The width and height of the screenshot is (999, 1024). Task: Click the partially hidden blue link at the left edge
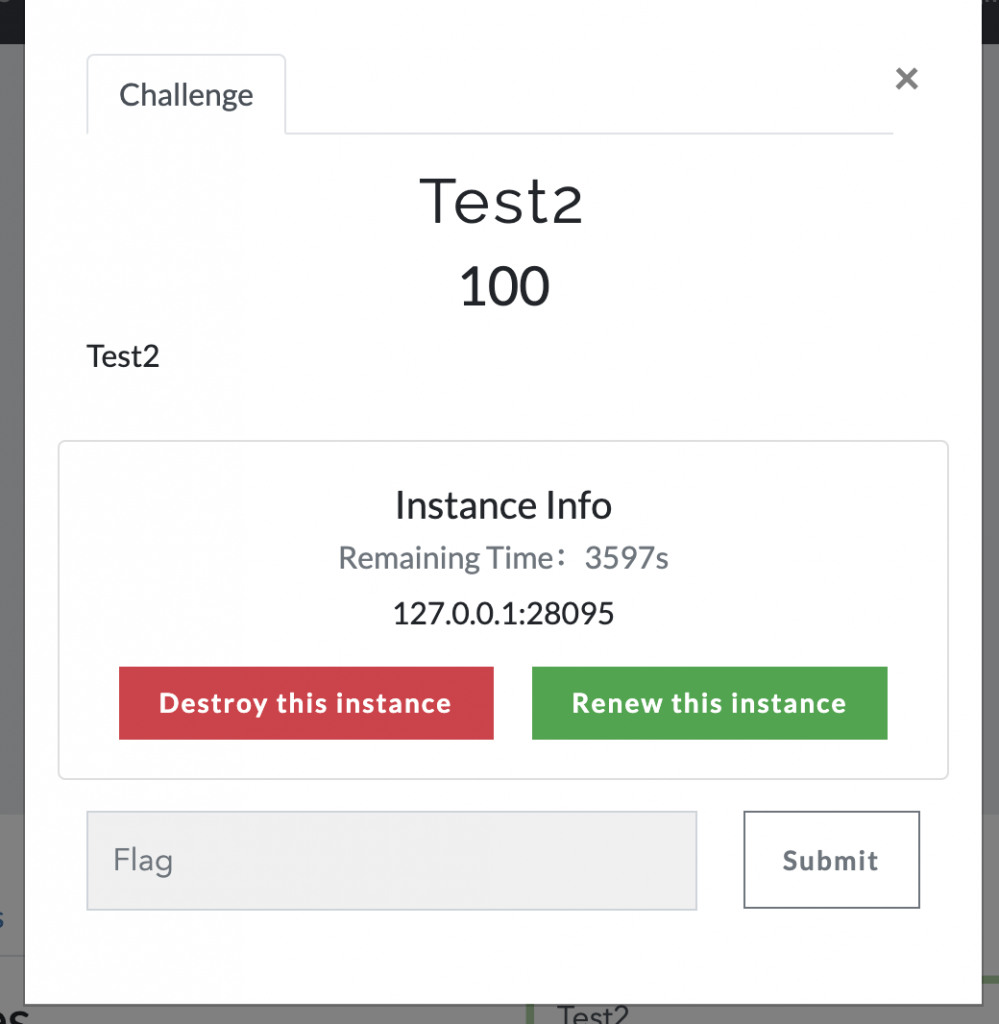[3, 918]
